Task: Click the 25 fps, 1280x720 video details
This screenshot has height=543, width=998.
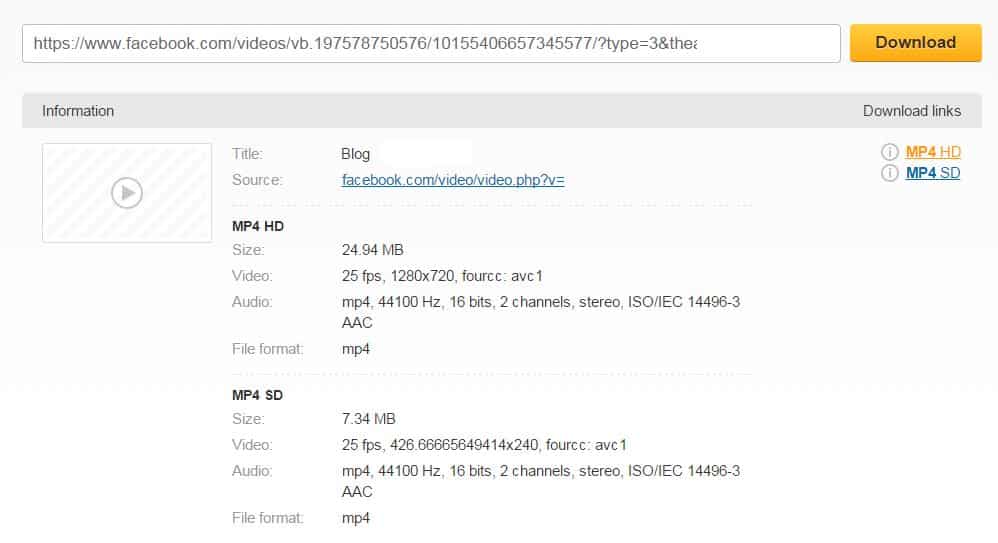Action: pos(442,276)
